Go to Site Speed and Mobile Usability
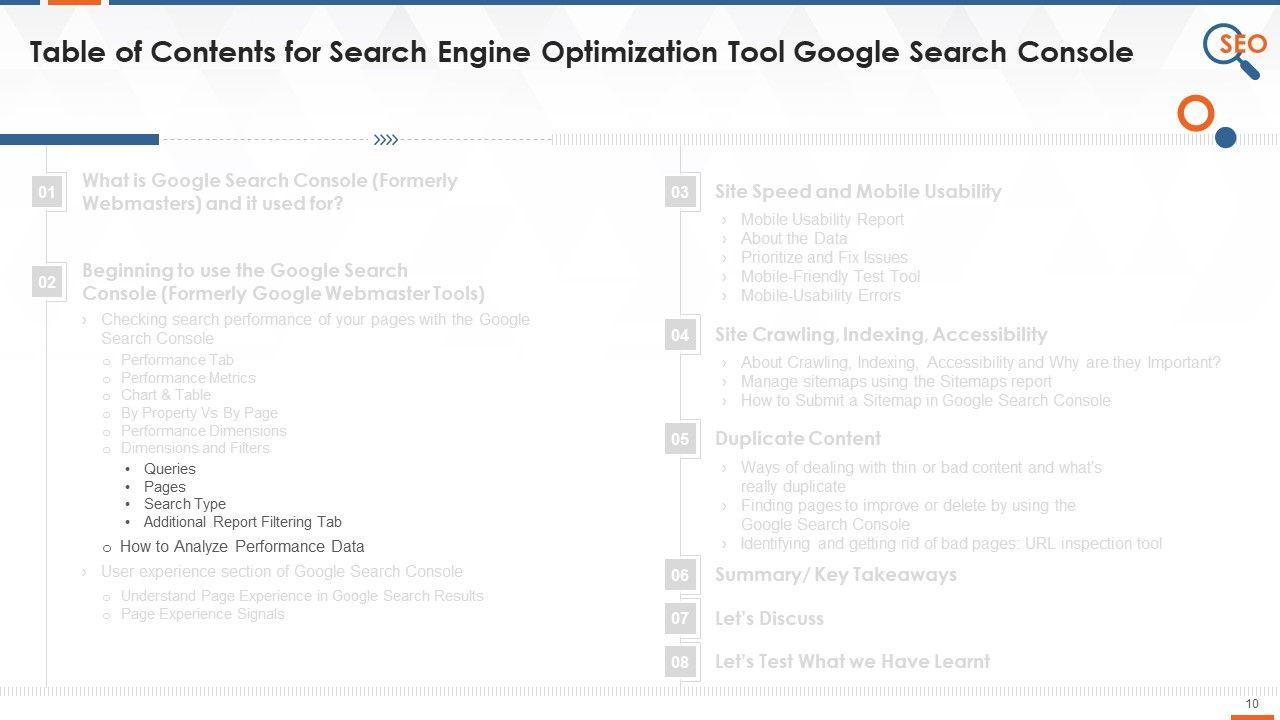The image size is (1280, 720). (858, 192)
